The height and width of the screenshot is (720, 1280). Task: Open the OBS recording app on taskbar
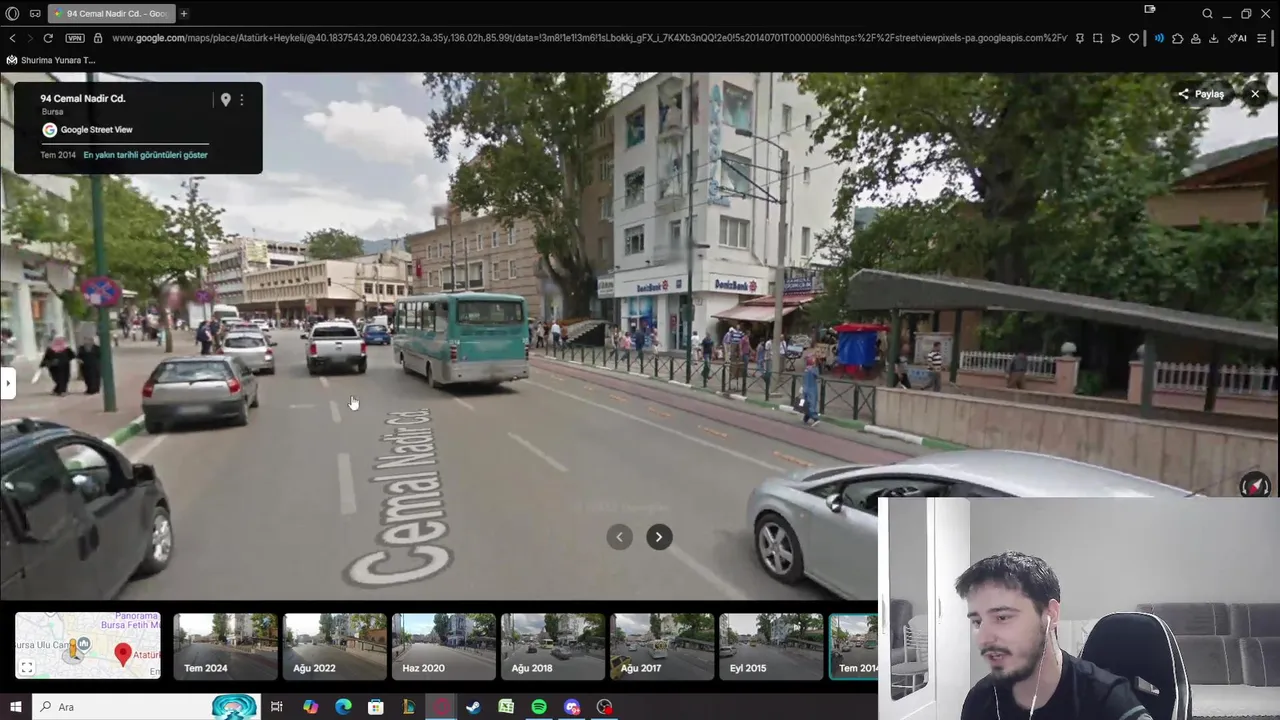[605, 707]
